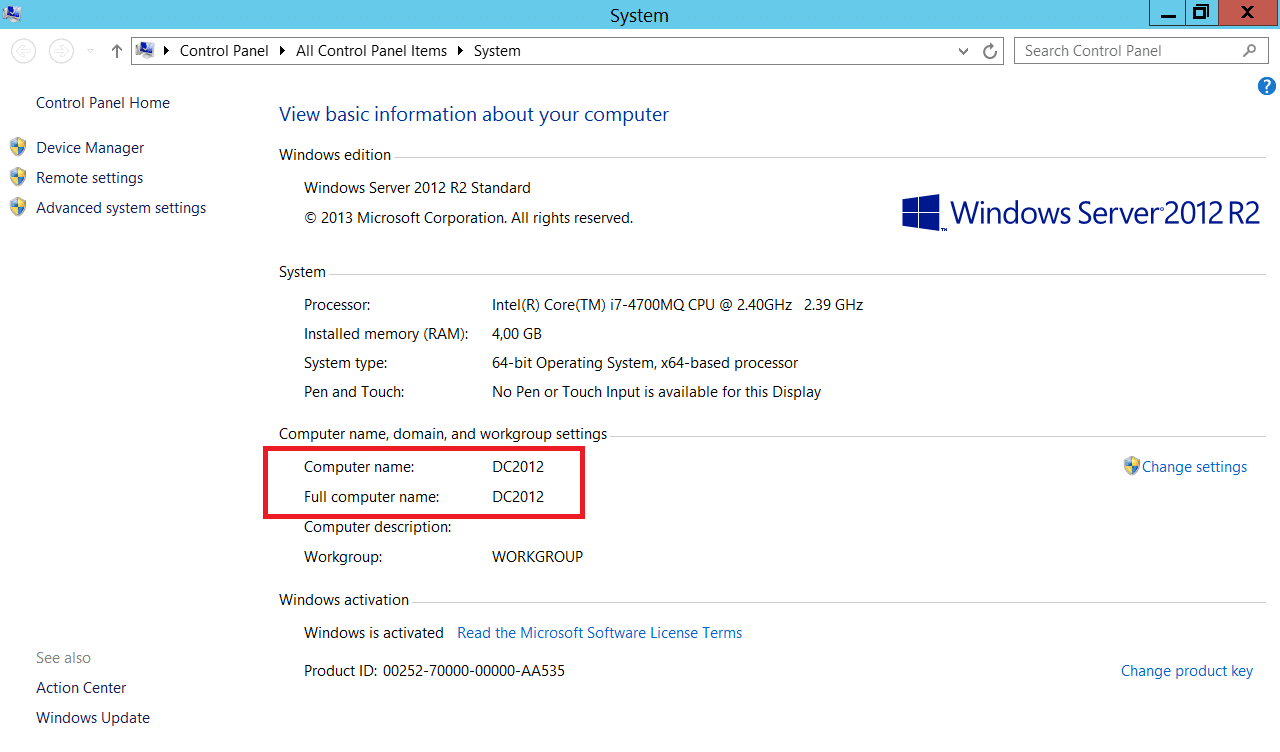Click the Windows Server 2012 R2 logo
Viewport: 1280px width, 752px height.
click(1080, 212)
